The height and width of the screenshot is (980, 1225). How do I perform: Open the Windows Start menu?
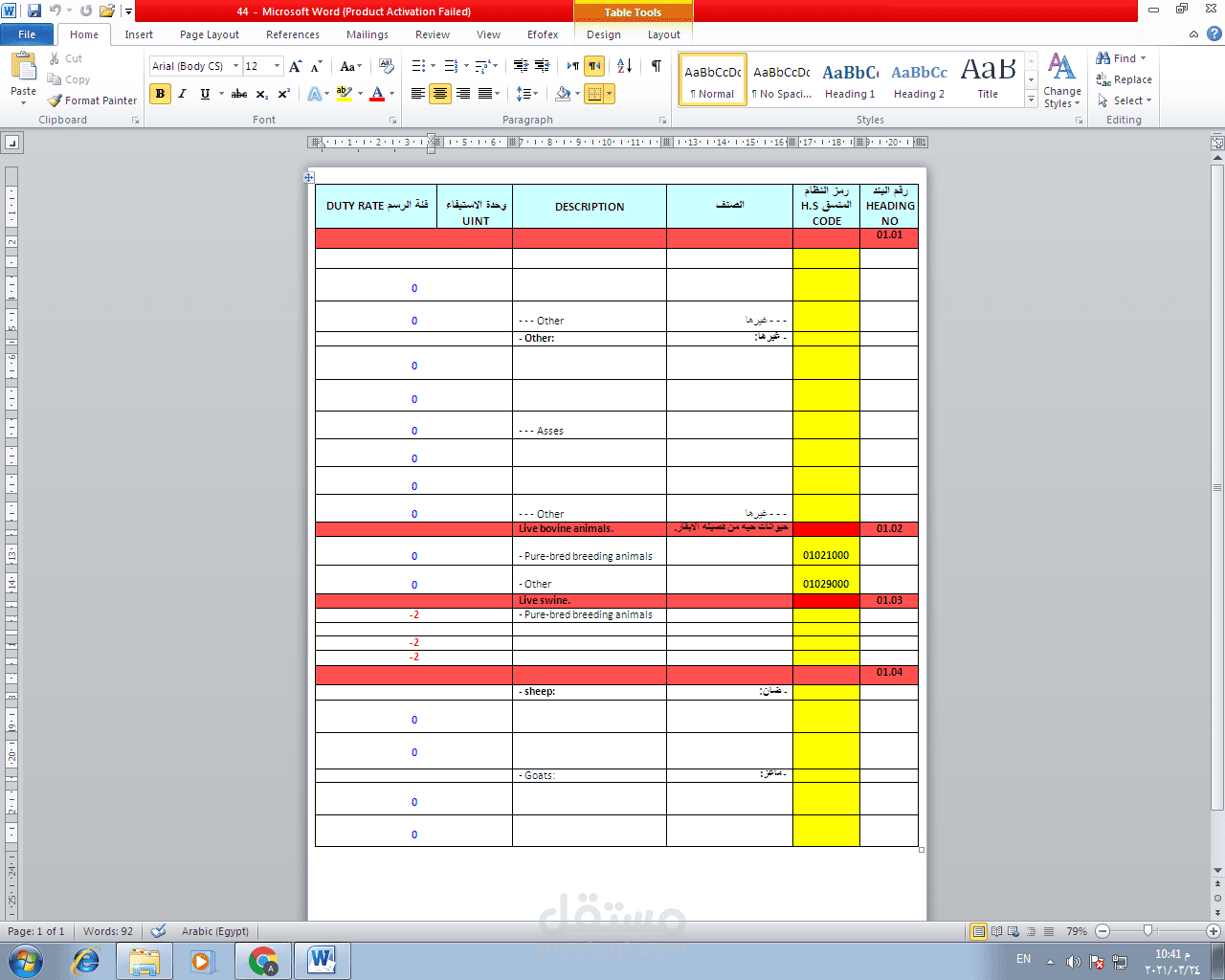(26, 961)
